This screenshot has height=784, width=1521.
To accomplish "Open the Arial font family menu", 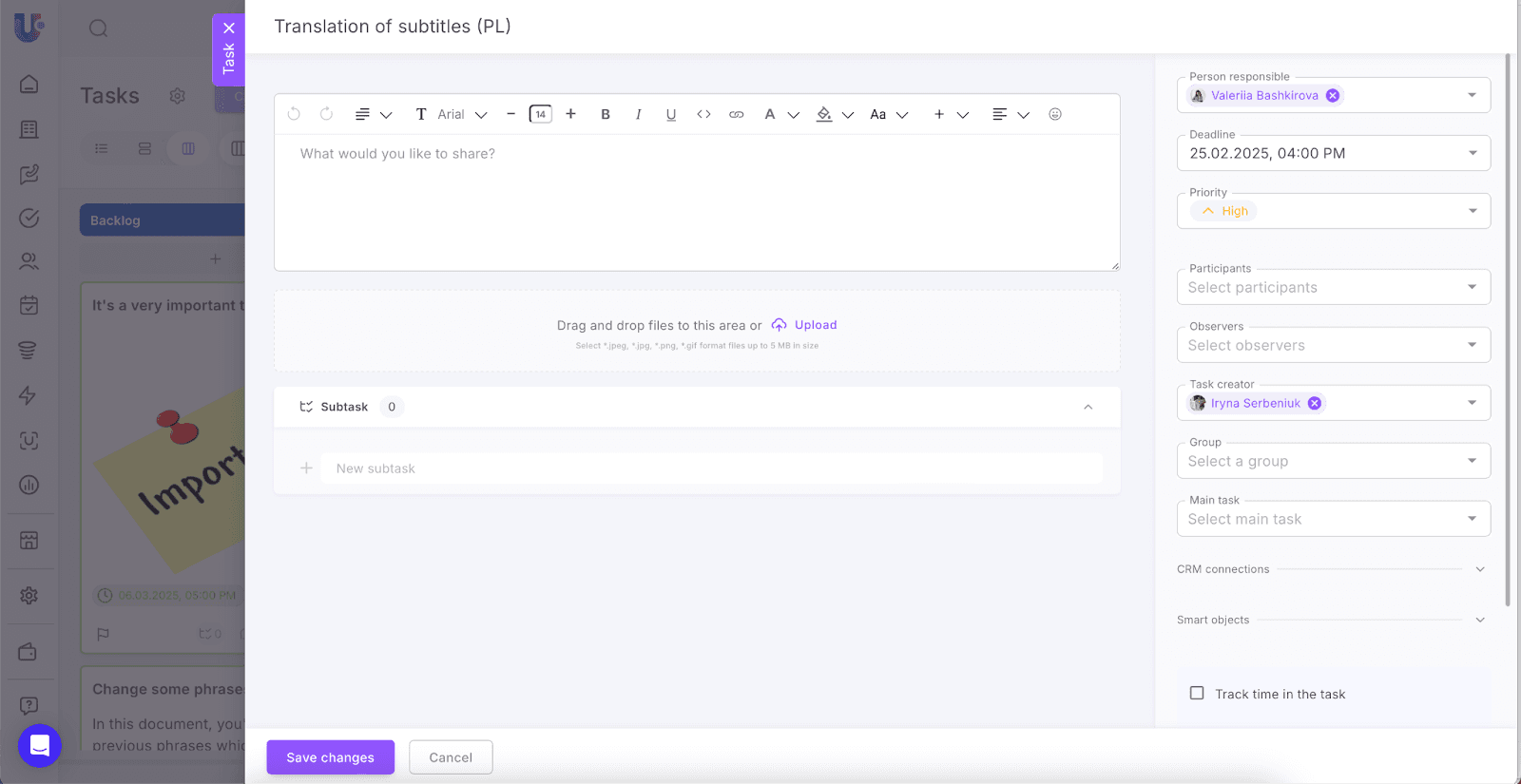I will coord(462,114).
